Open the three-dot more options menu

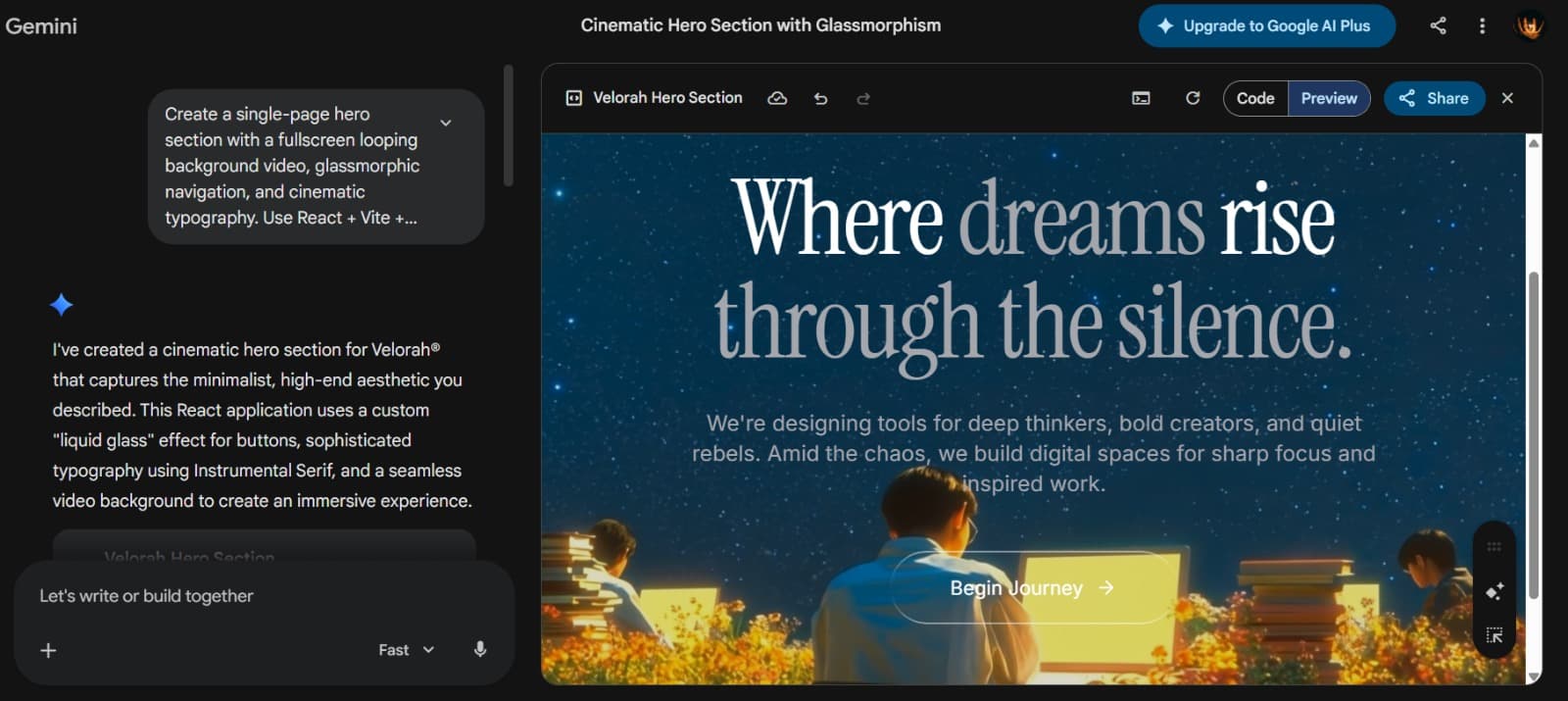pyautogui.click(x=1482, y=26)
